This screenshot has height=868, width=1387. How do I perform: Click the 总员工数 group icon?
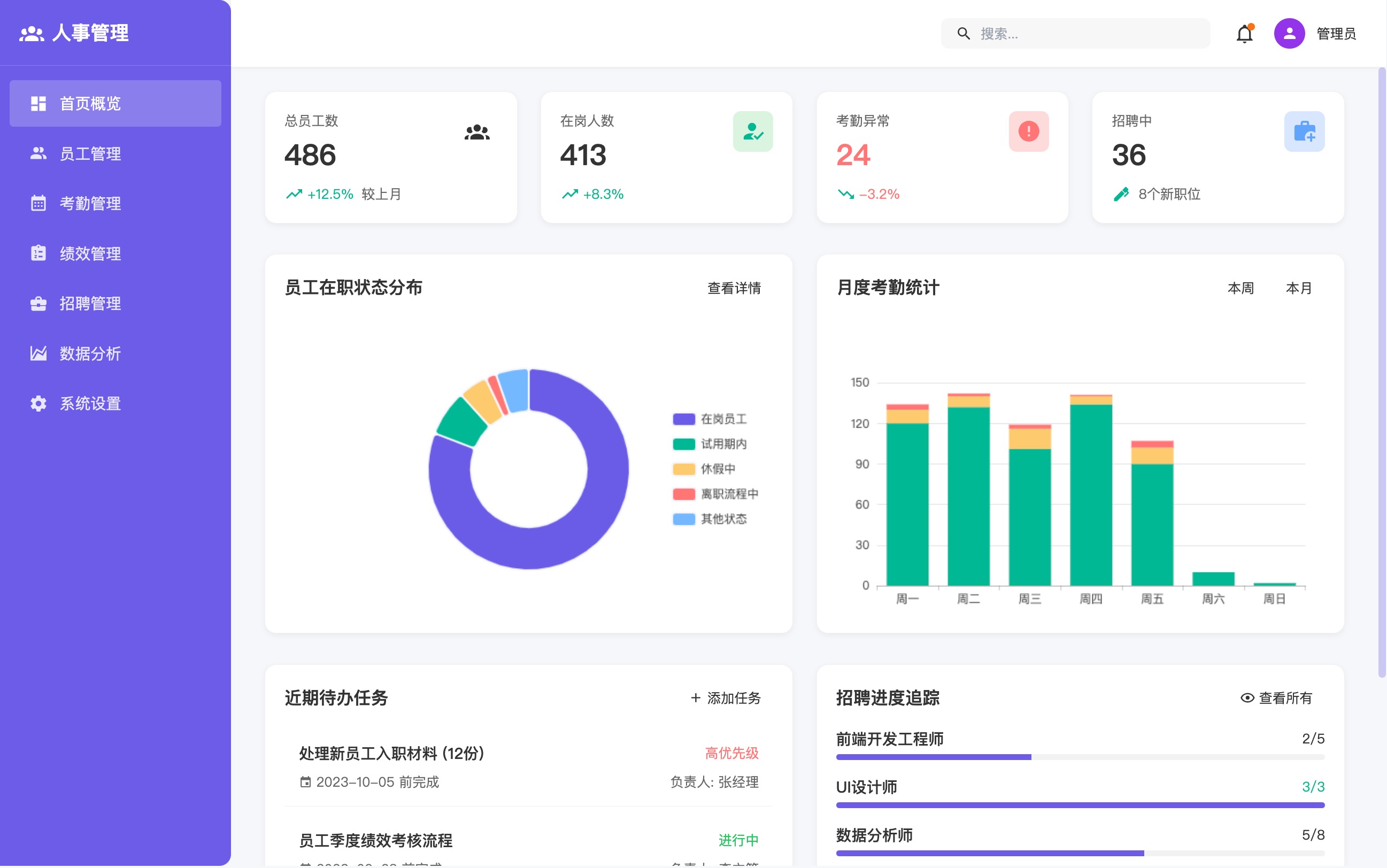(x=477, y=133)
